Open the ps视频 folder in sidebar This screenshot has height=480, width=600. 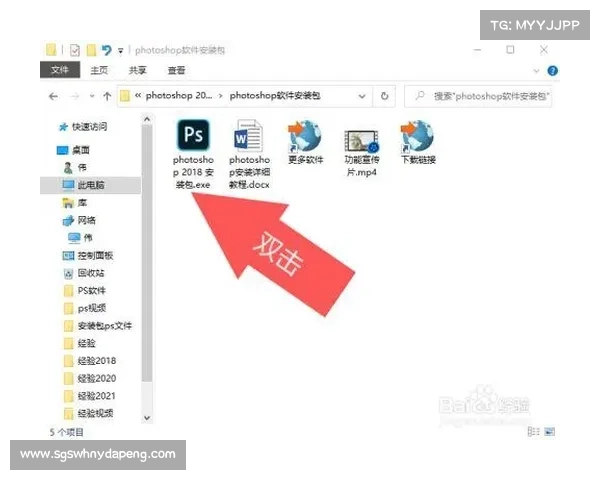point(85,308)
